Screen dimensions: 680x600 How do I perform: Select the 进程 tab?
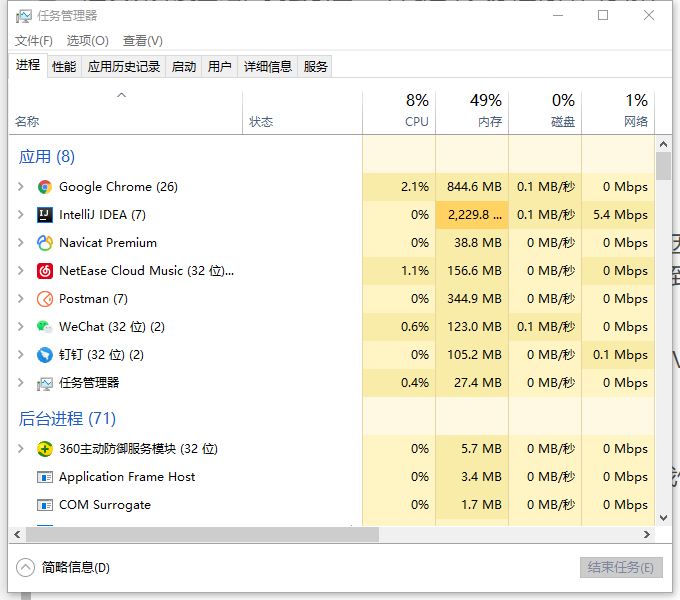click(28, 65)
